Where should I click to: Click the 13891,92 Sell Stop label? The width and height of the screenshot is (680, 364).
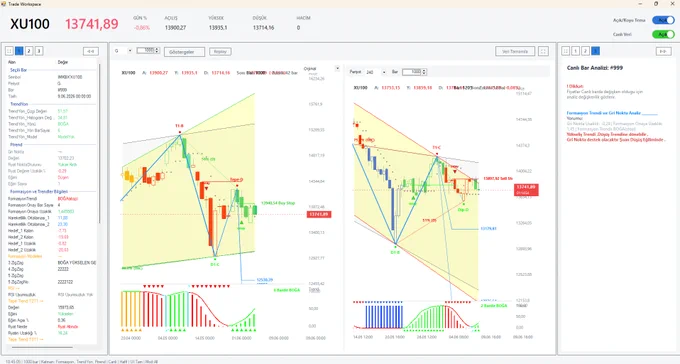point(498,178)
